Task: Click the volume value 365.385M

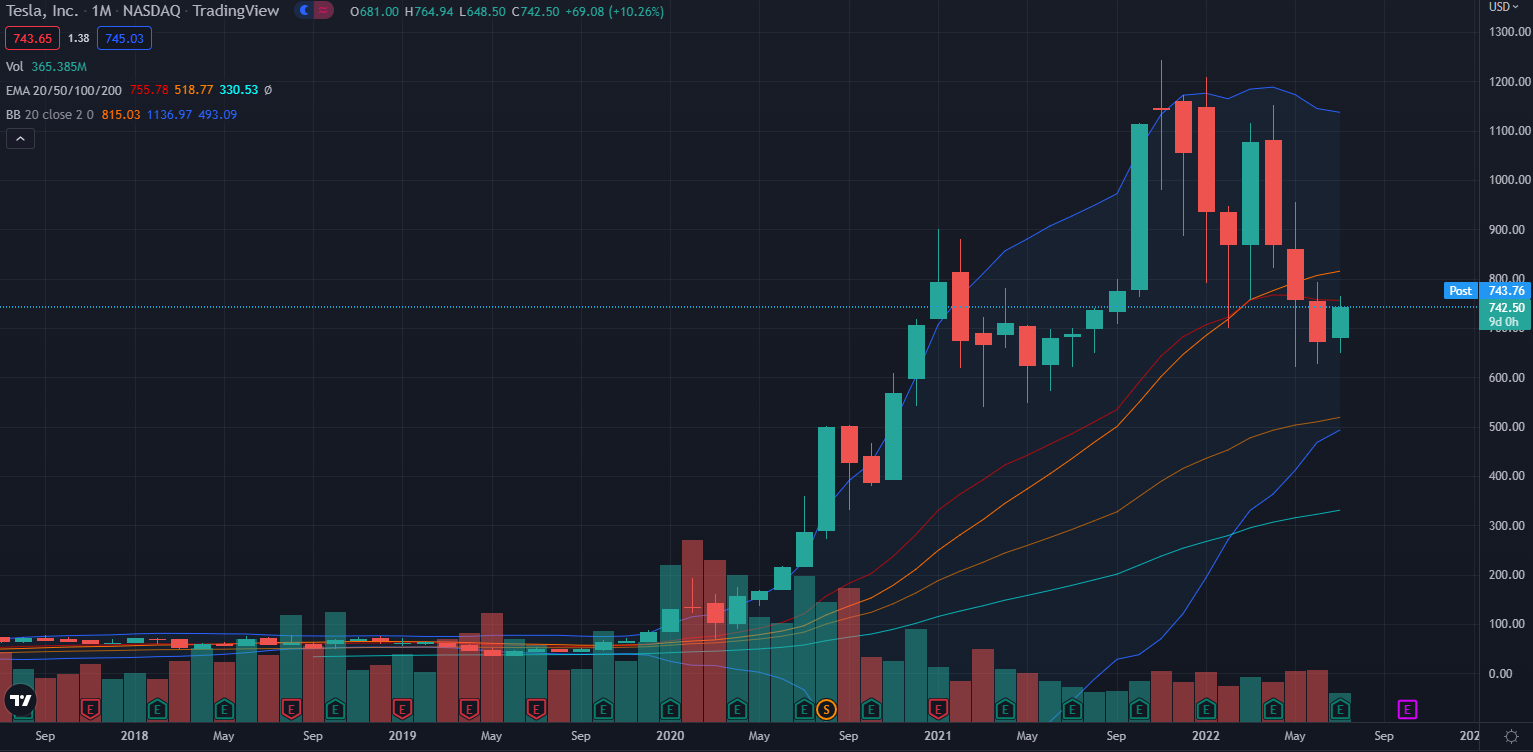Action: point(59,66)
